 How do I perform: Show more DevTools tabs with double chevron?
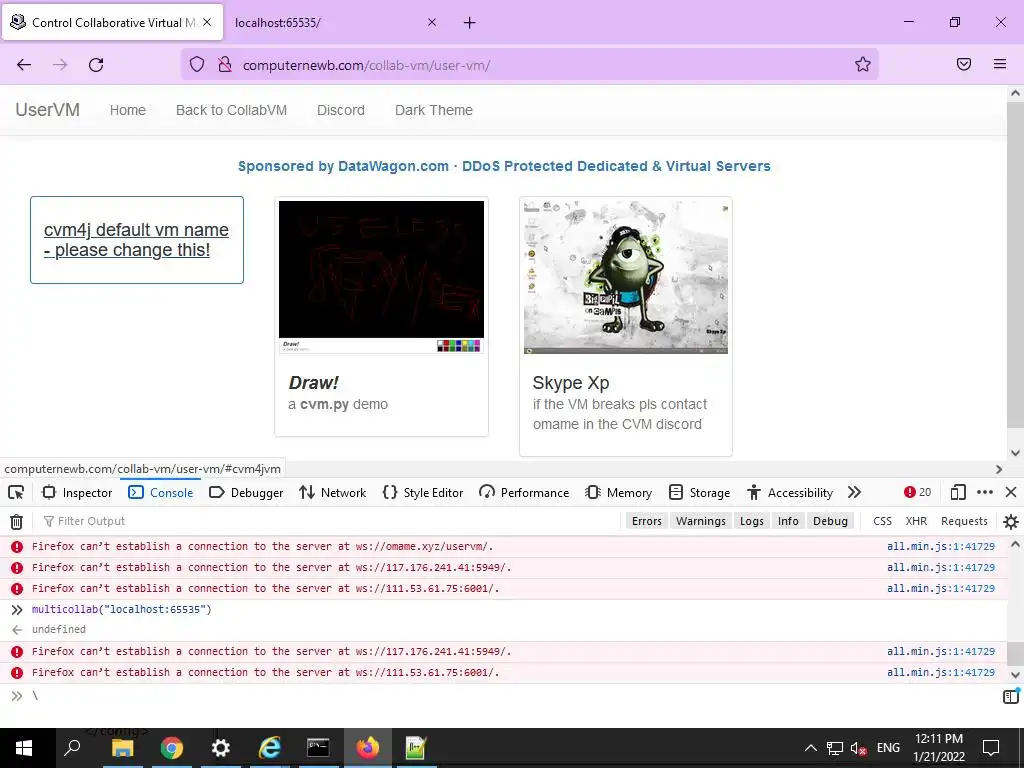854,492
